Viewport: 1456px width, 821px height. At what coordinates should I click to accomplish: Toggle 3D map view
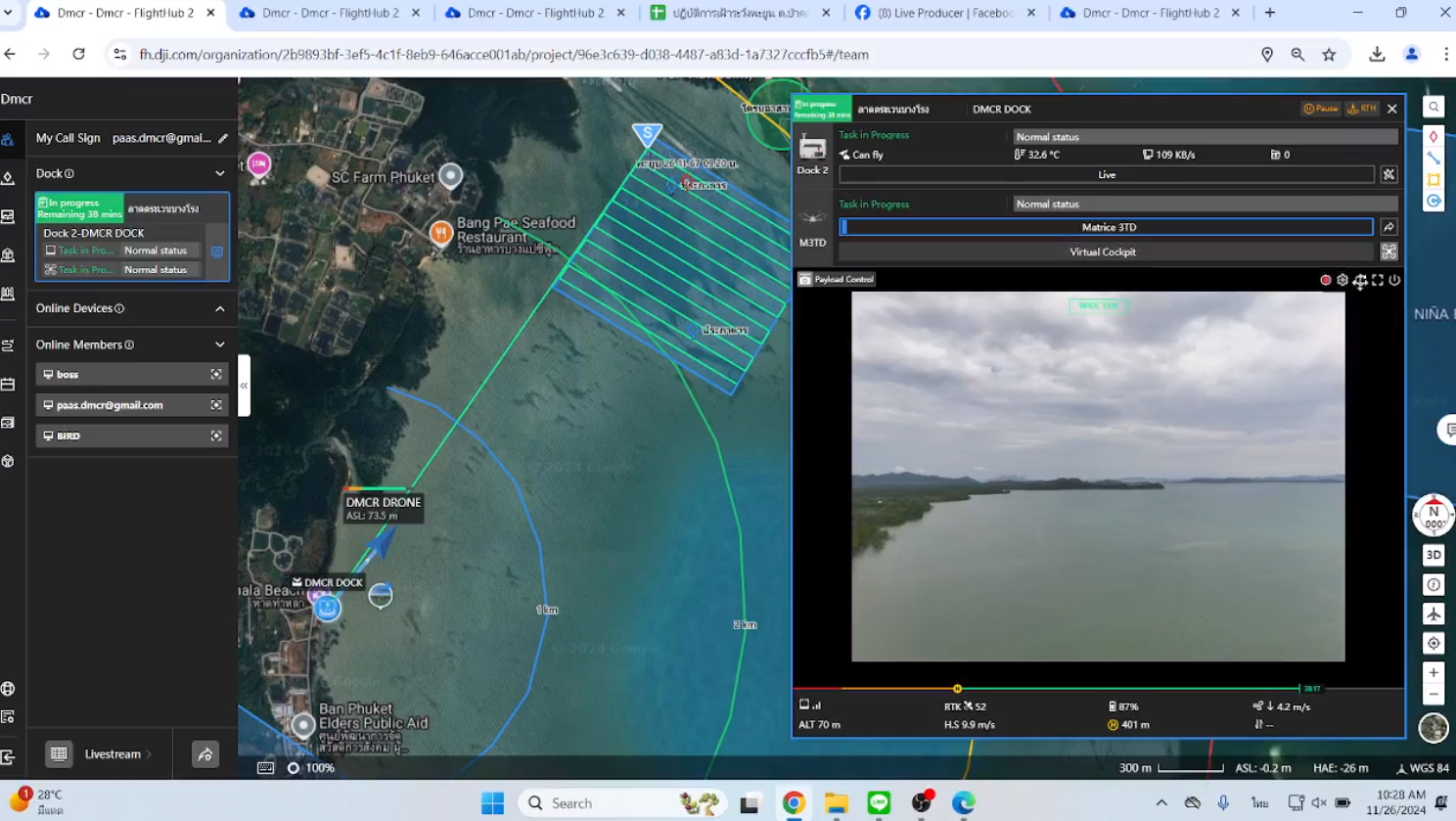[x=1433, y=555]
